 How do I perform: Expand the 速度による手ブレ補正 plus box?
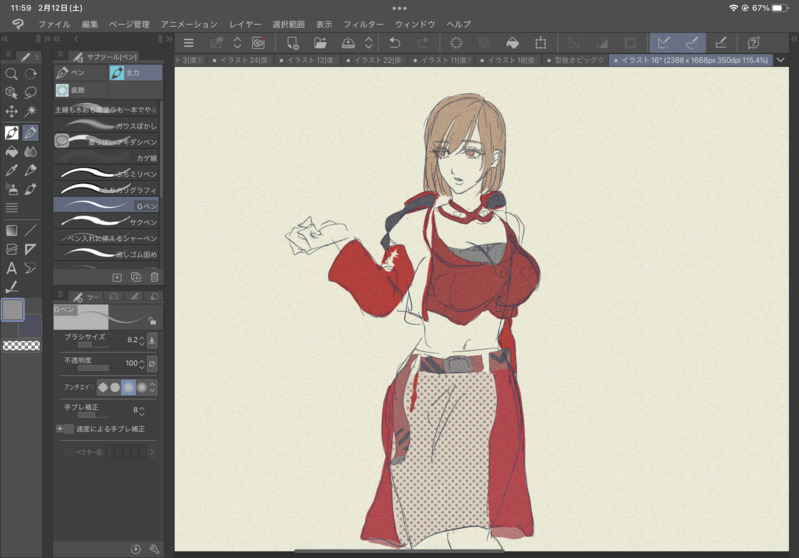pyautogui.click(x=59, y=429)
